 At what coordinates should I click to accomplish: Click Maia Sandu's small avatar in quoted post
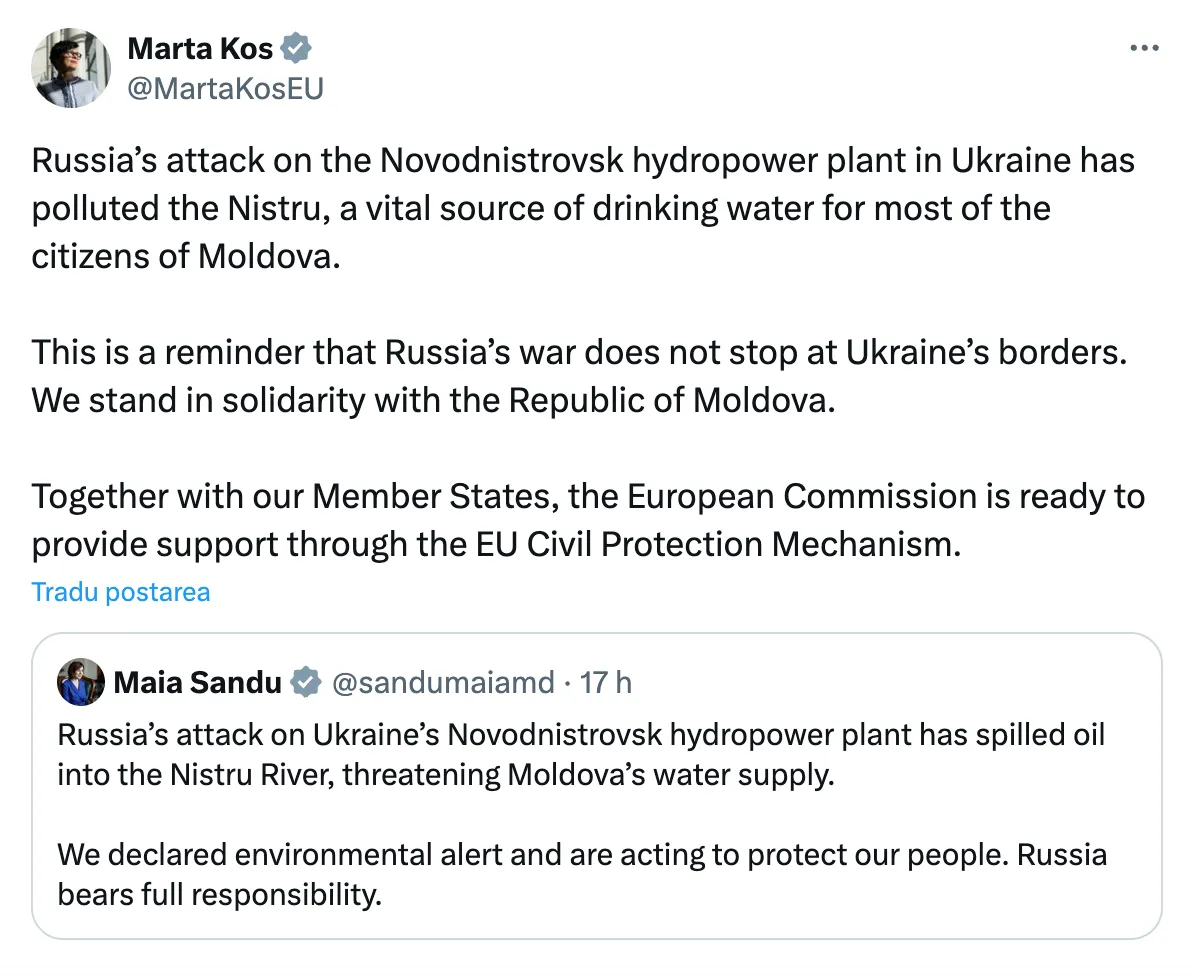click(x=81, y=682)
